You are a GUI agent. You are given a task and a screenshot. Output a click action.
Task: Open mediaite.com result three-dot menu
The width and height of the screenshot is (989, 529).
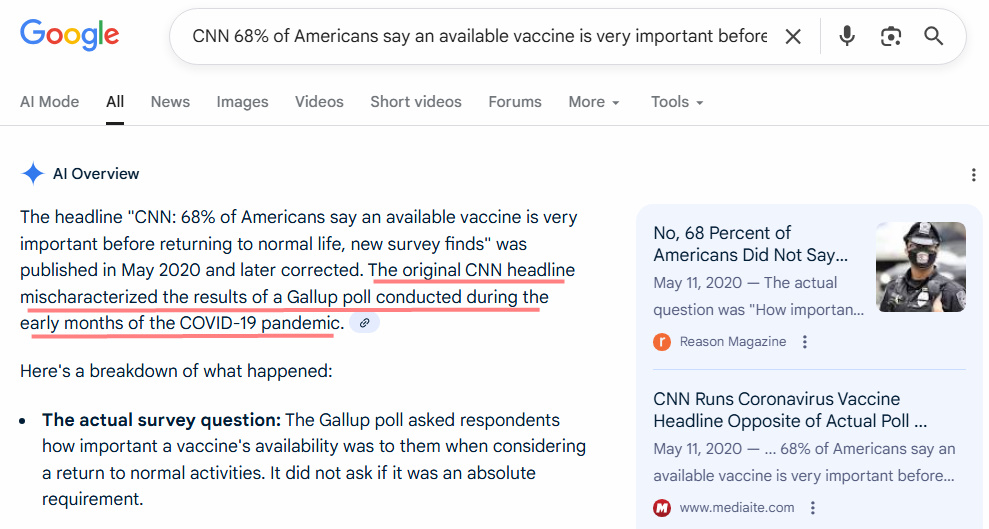[x=813, y=508]
